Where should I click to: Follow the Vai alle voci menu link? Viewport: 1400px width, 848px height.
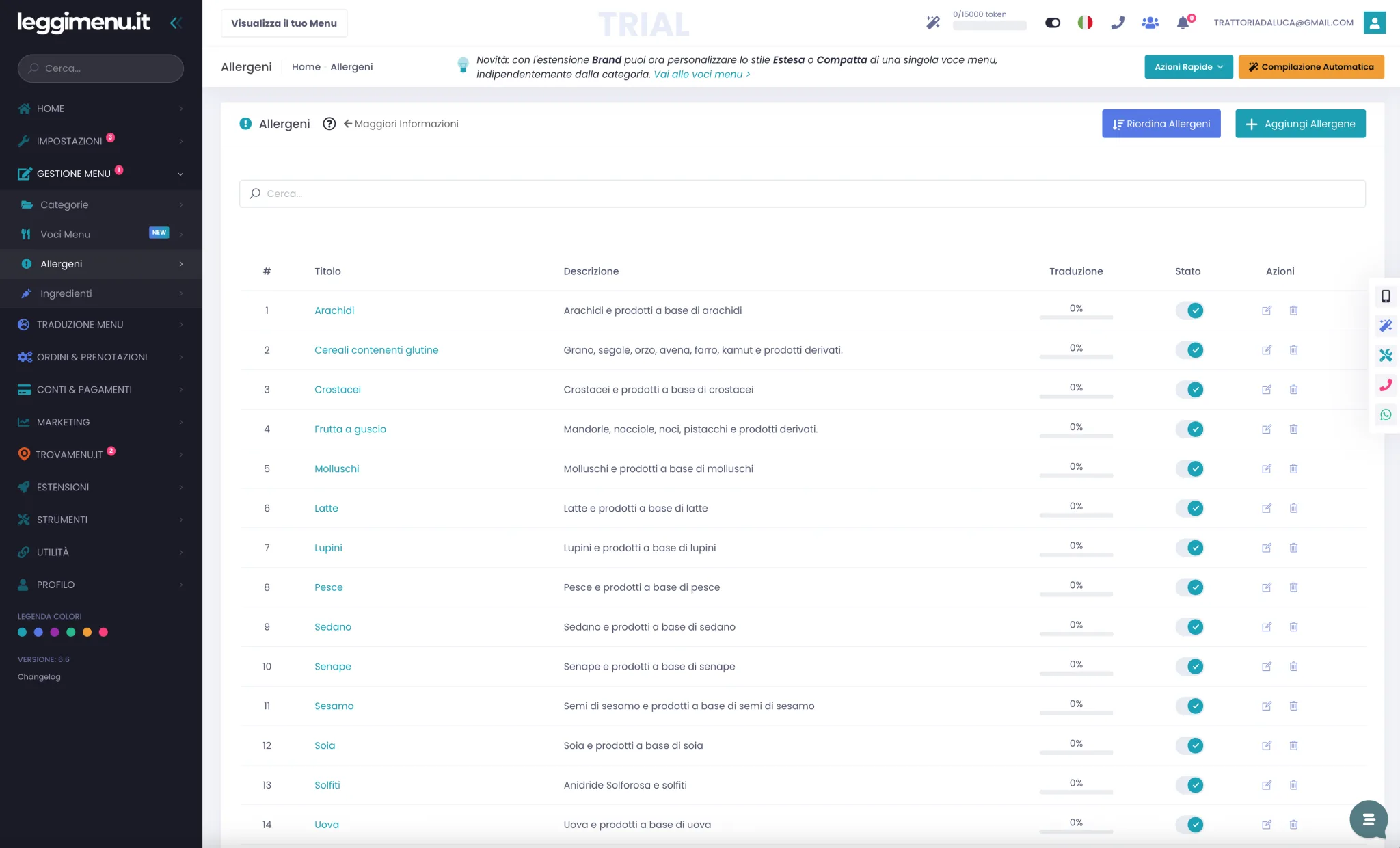click(702, 75)
